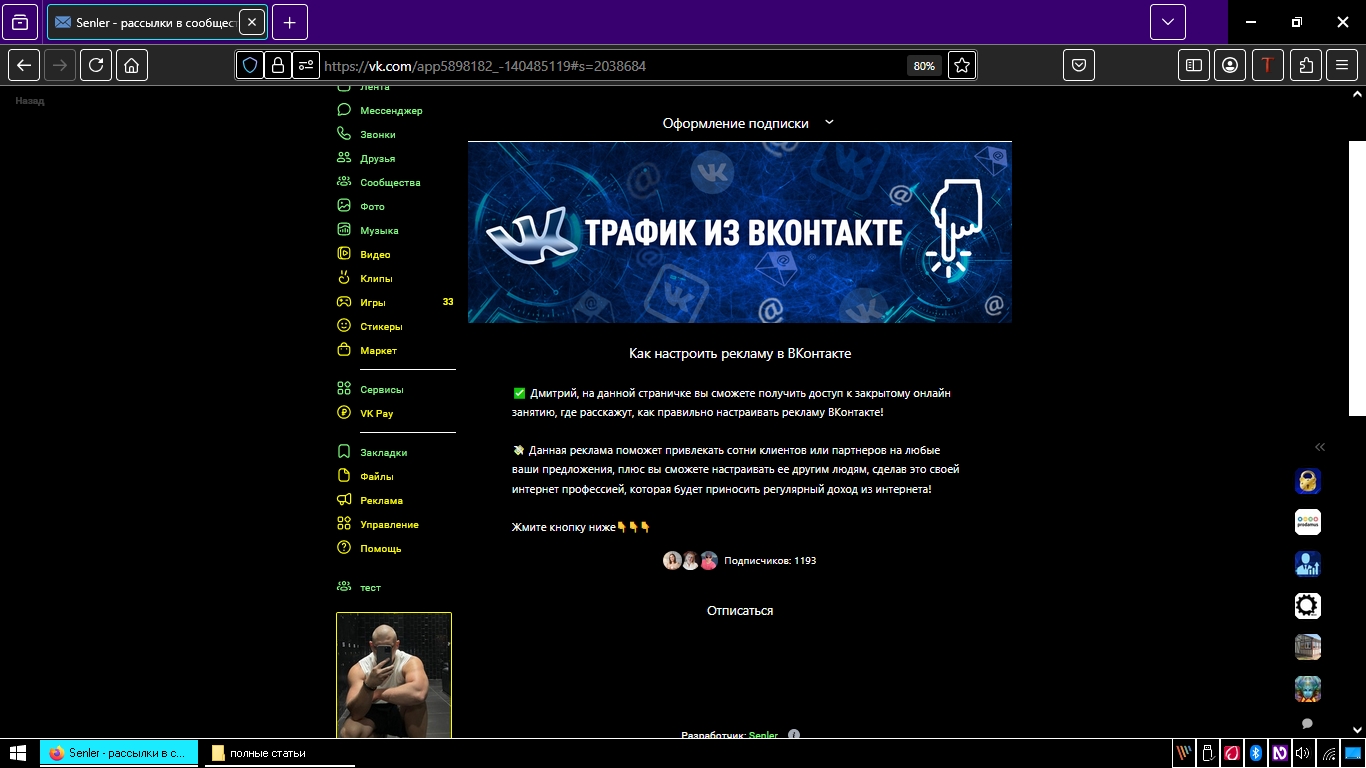Save page to Pocket
Screen dimensions: 1366x768
(x=1079, y=65)
